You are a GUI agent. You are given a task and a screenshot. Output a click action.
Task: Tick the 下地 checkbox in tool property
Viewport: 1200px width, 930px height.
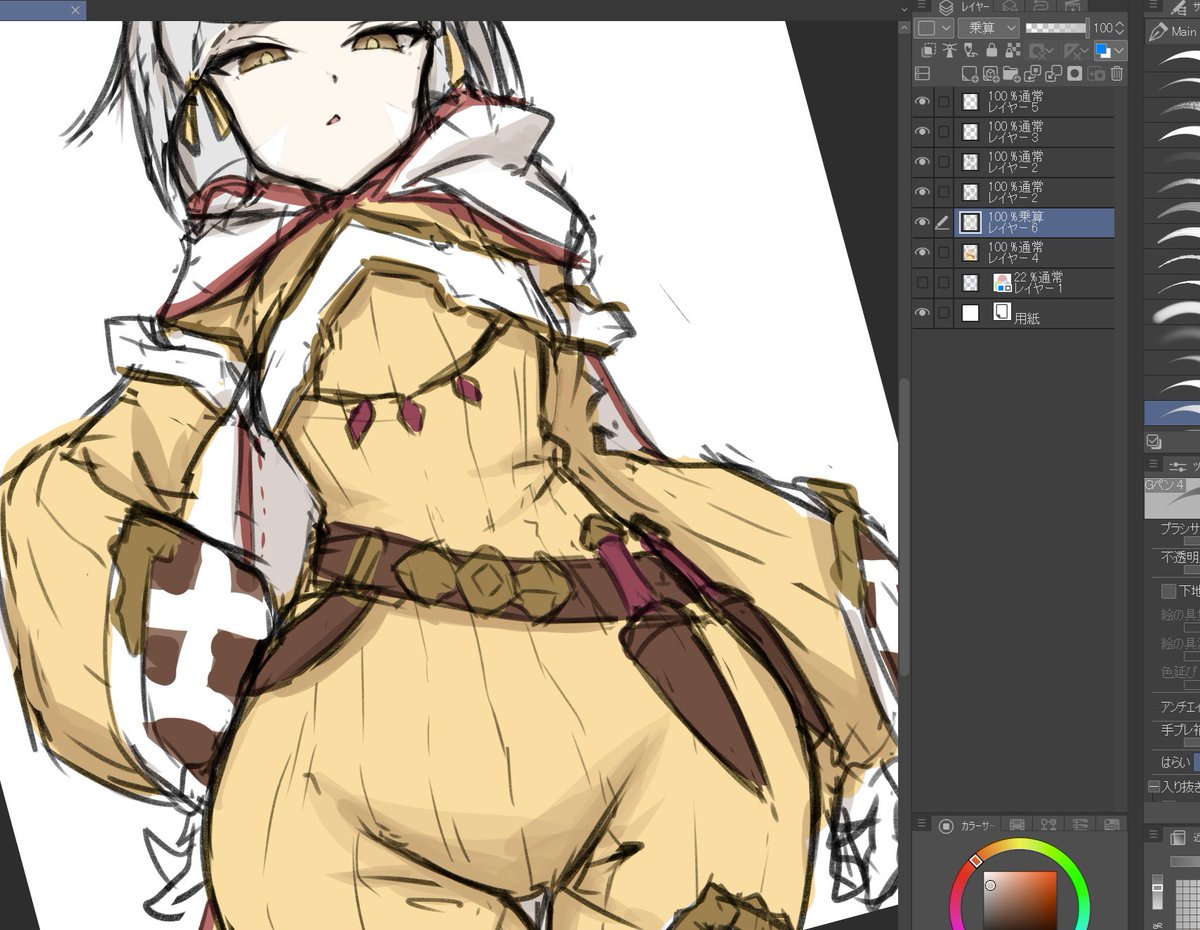pyautogui.click(x=1168, y=591)
